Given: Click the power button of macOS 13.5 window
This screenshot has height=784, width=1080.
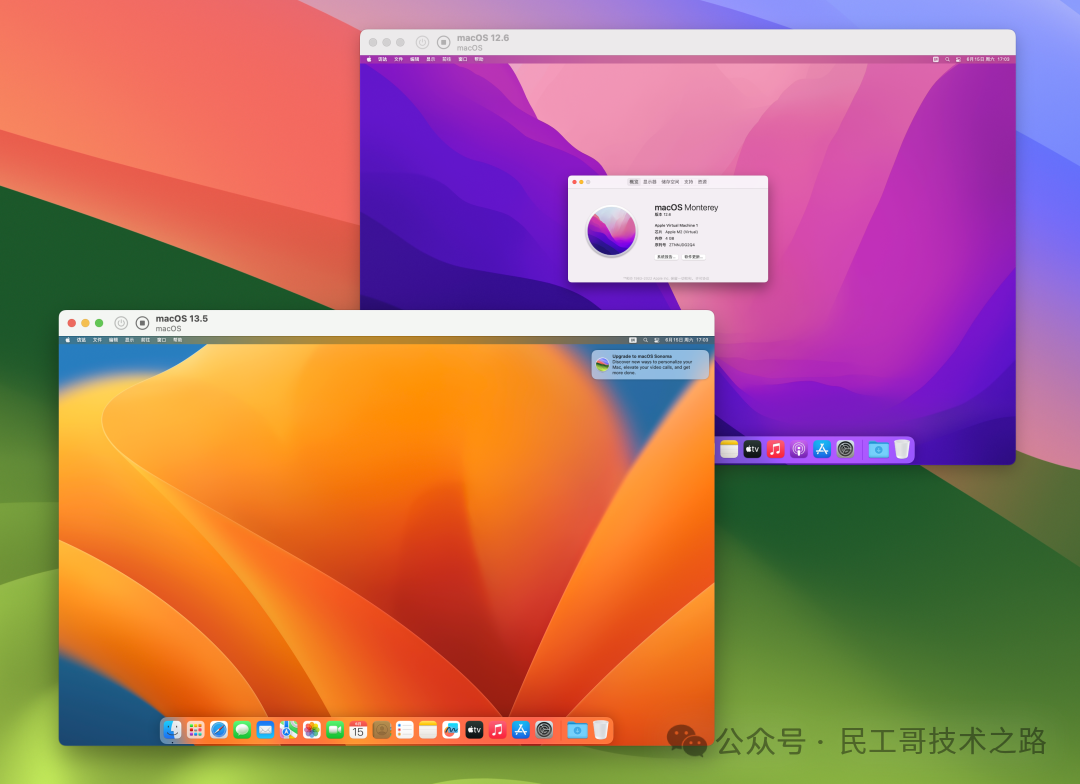Looking at the screenshot, I should 121,322.
